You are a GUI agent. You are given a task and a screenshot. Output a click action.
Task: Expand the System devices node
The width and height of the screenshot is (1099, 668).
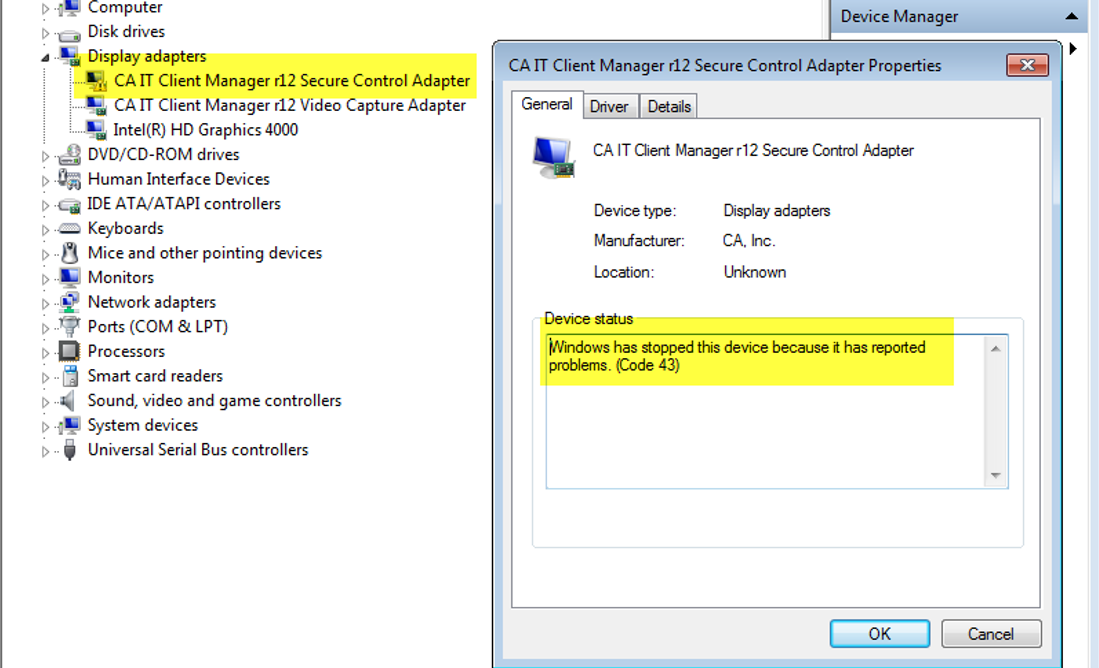pos(46,426)
